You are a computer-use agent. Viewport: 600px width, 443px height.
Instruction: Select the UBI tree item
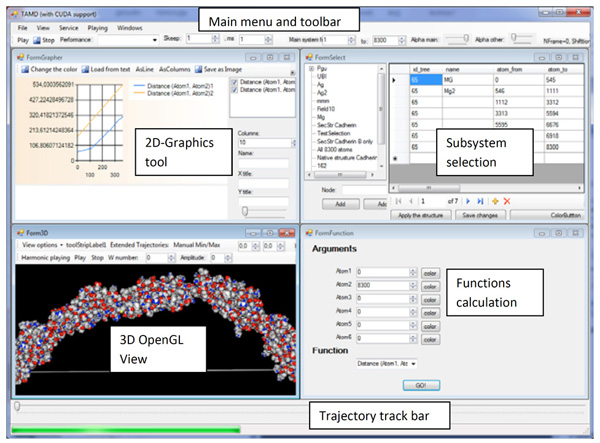pos(321,76)
